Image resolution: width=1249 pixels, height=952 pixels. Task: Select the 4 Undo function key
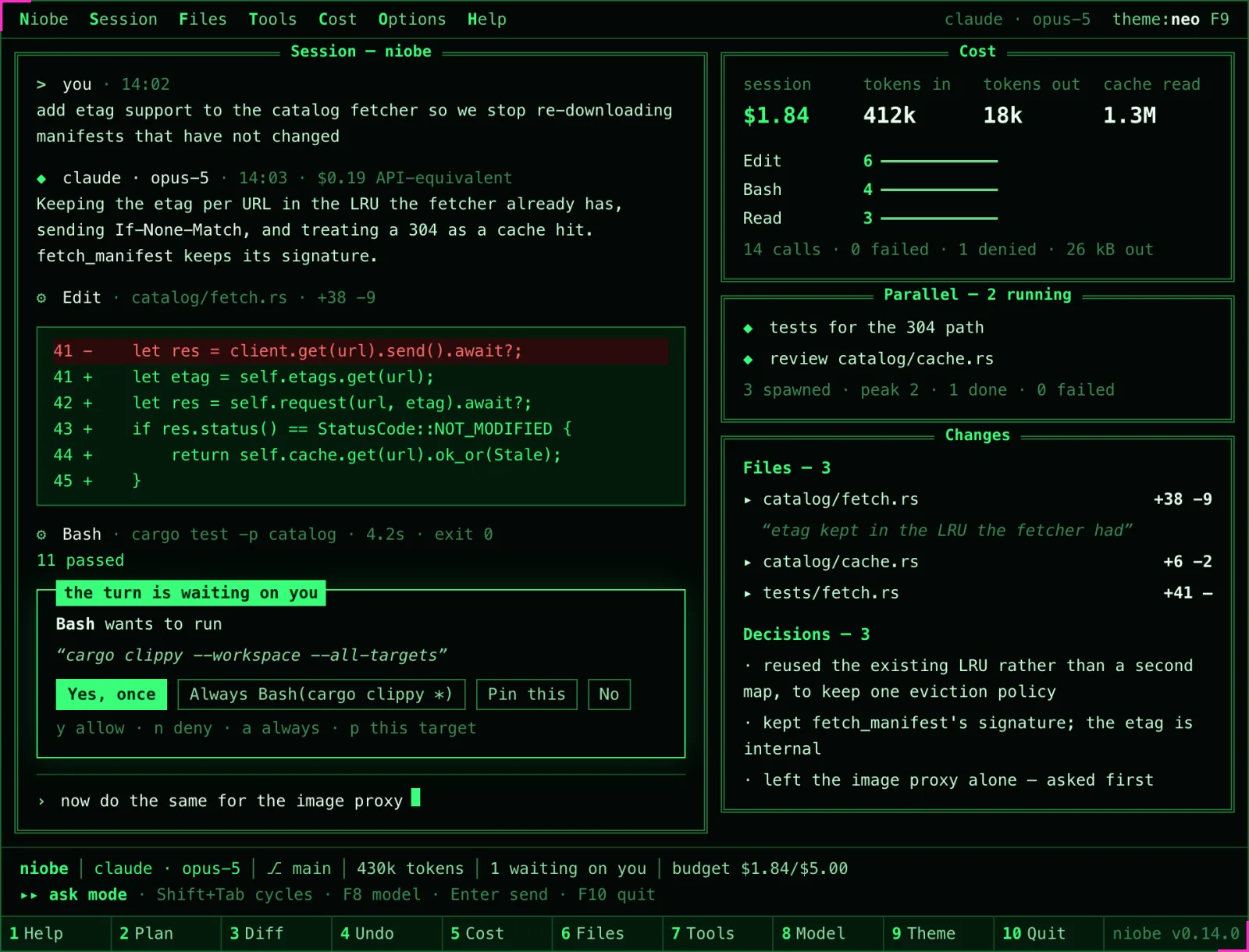coord(386,933)
